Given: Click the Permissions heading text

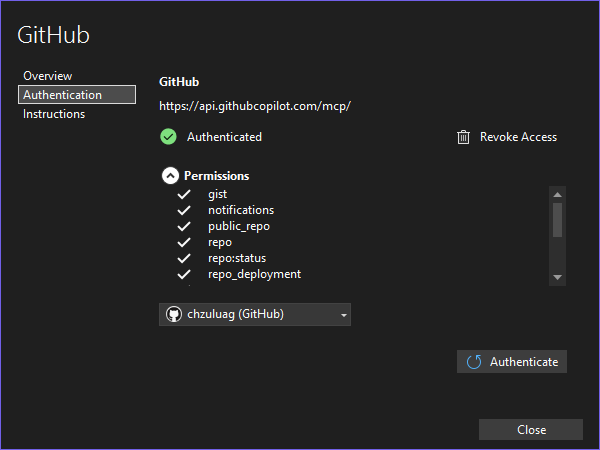Looking at the screenshot, I should point(217,176).
